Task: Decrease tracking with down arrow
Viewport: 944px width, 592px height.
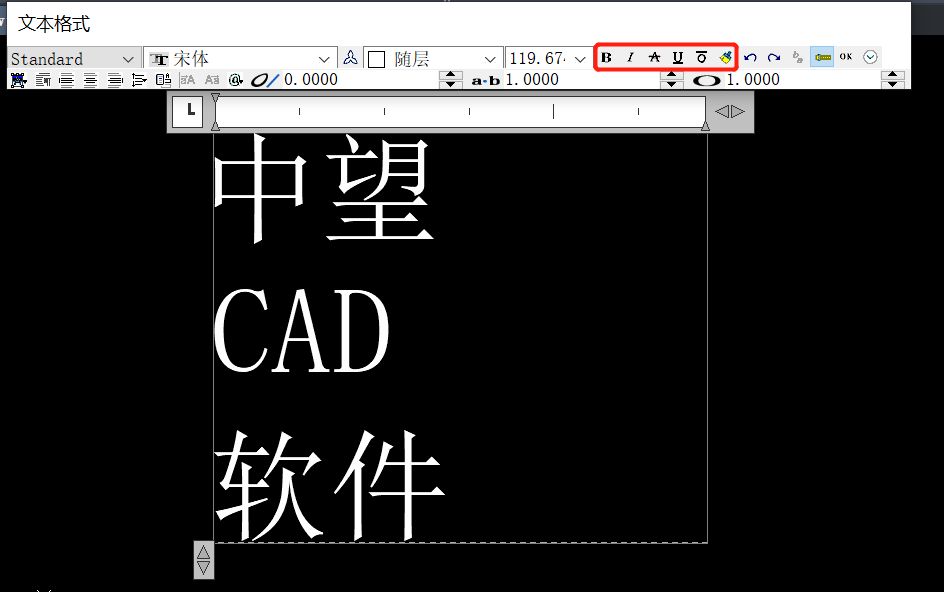Action: [672, 84]
